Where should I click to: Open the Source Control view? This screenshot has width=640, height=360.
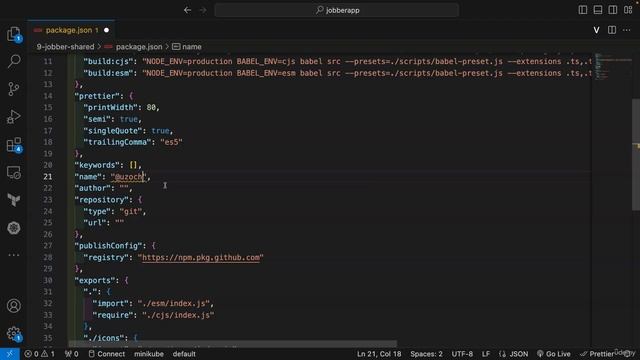(x=14, y=89)
